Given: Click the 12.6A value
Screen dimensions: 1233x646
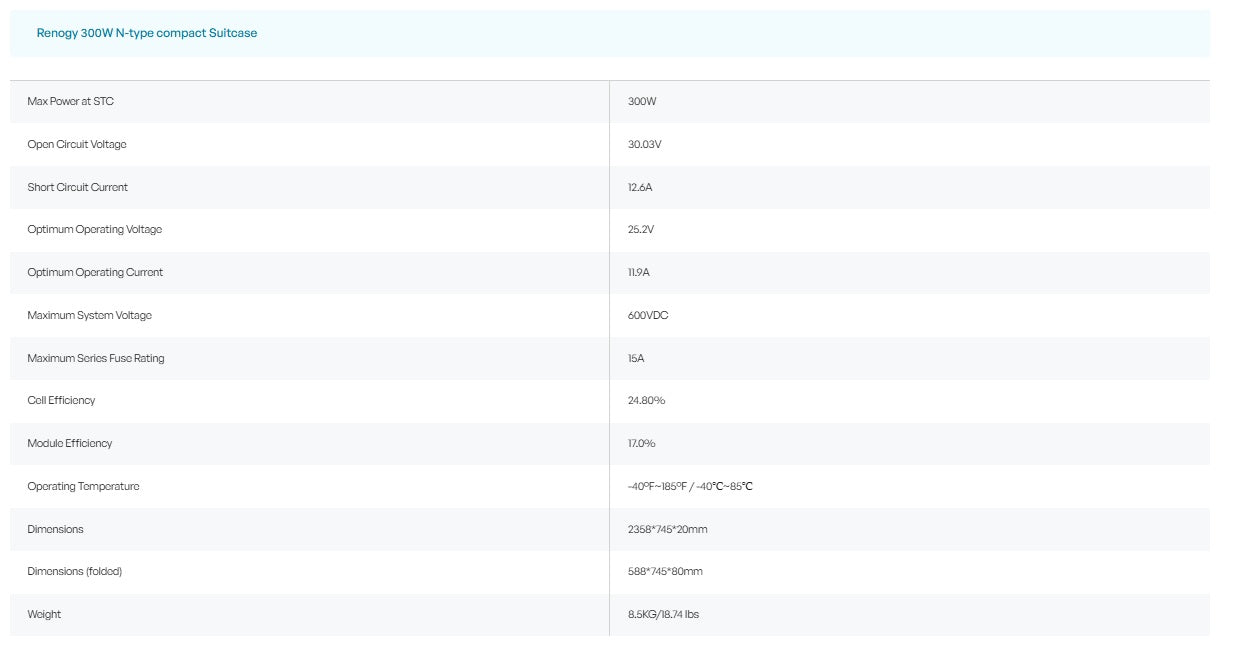Looking at the screenshot, I should 640,187.
